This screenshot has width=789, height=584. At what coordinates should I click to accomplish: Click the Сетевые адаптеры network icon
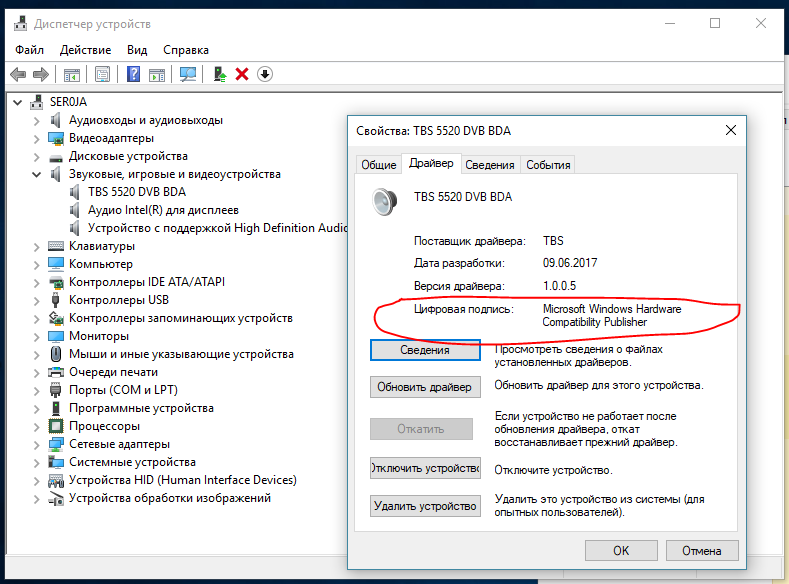56,444
